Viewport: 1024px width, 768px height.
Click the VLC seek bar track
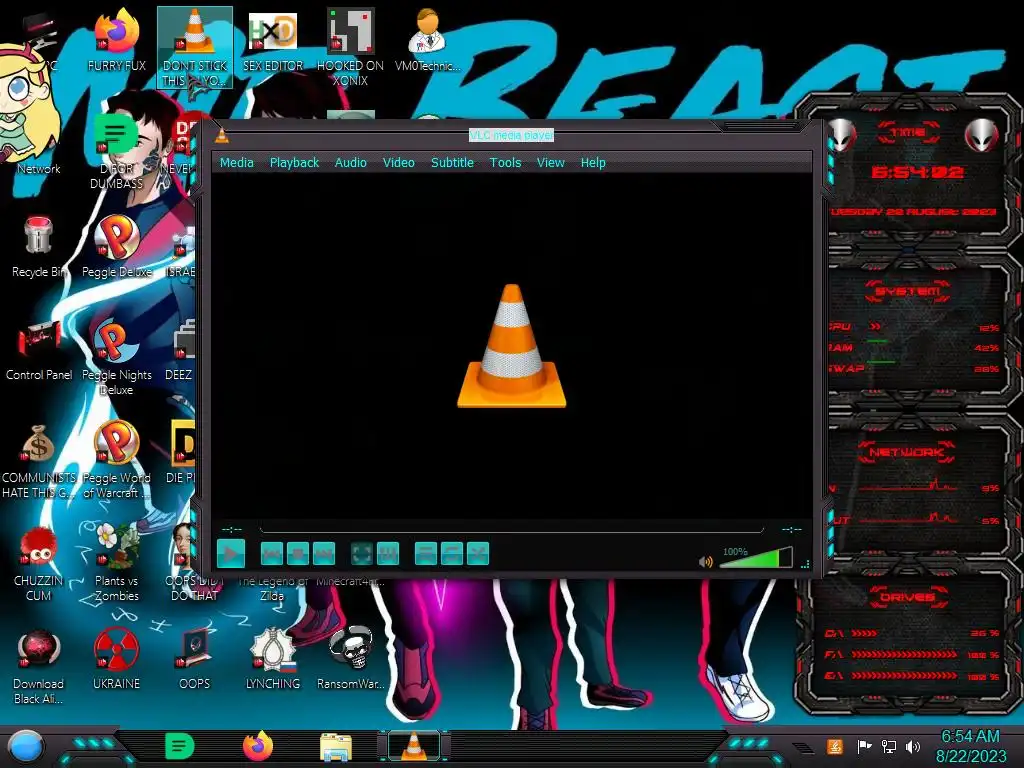(511, 529)
